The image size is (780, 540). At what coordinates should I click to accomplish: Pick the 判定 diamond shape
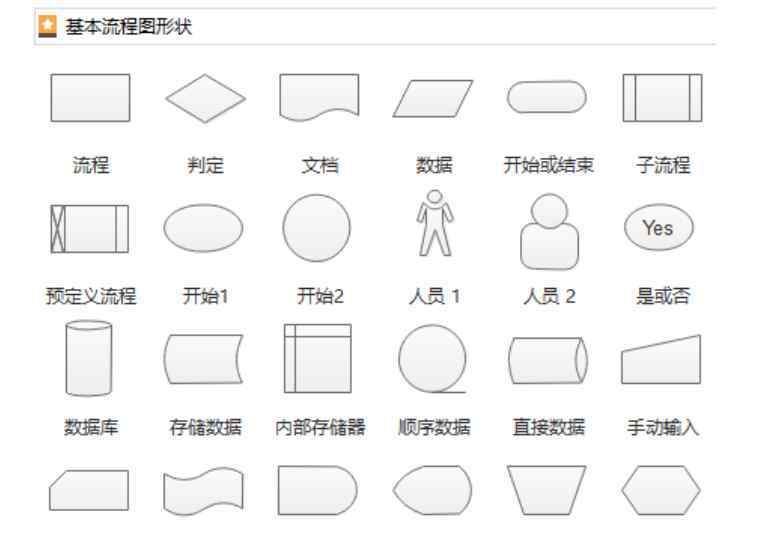pos(205,98)
